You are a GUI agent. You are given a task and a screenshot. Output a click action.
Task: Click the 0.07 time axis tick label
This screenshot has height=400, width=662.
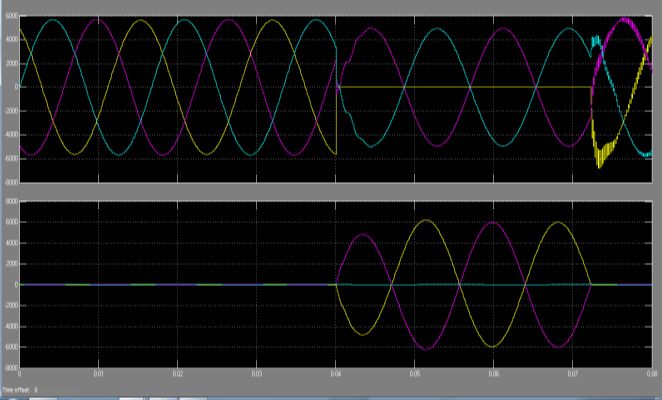tap(572, 374)
